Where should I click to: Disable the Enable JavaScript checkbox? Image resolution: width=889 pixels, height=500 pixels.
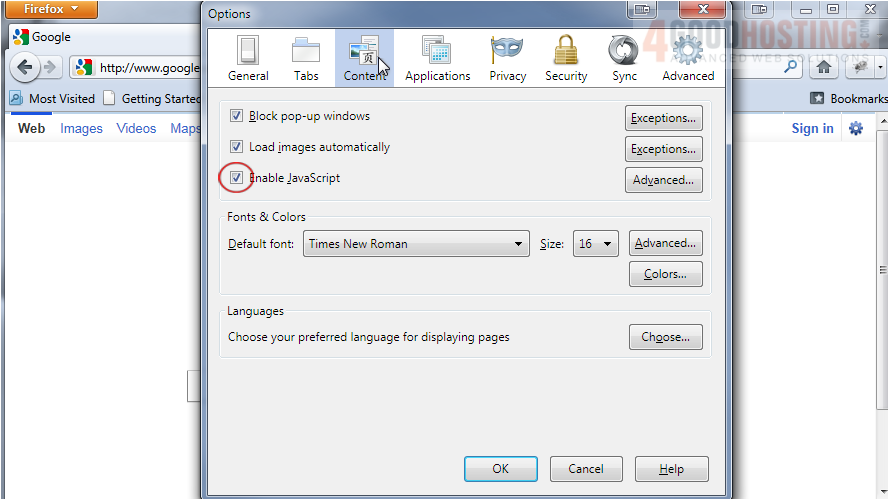(x=237, y=178)
